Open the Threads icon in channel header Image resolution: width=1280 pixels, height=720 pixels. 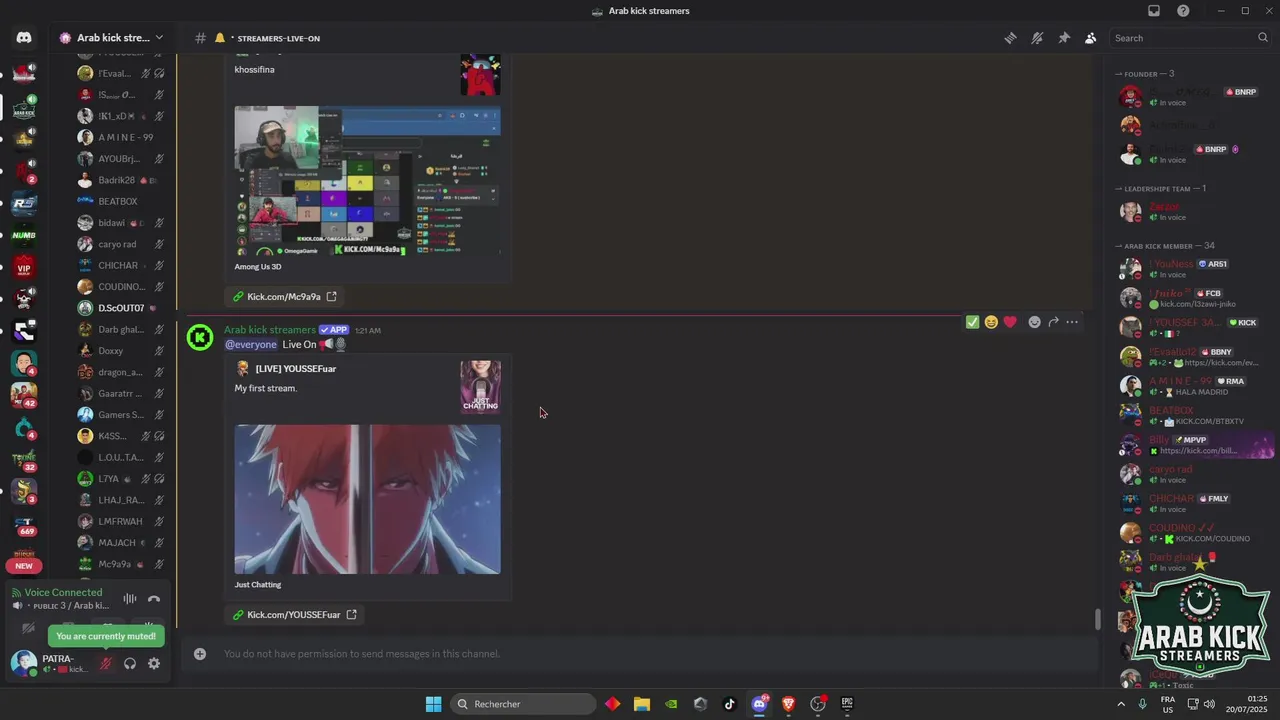click(x=1011, y=38)
